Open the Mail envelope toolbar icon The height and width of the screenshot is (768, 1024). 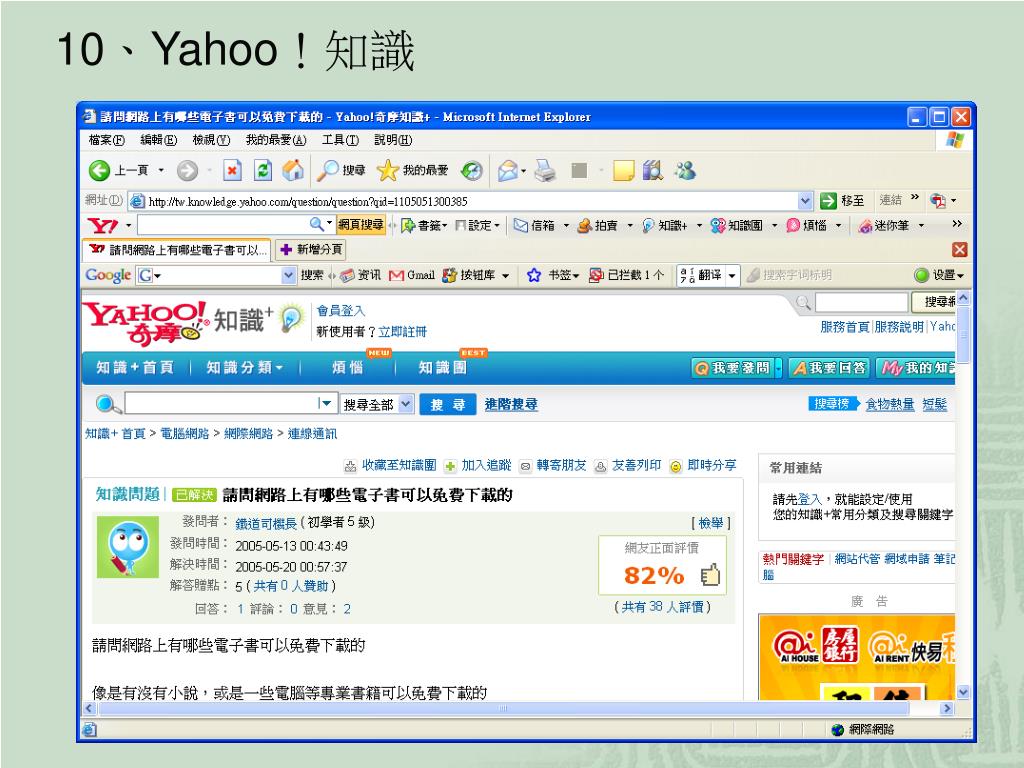coord(509,171)
